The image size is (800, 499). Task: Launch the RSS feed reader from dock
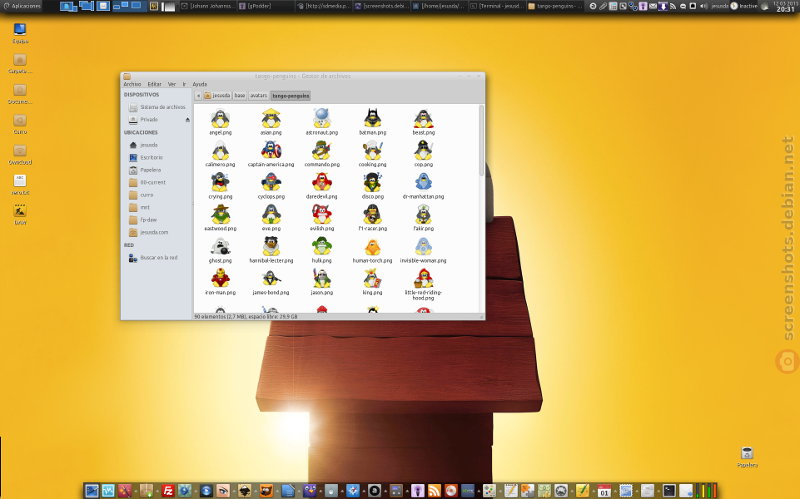point(434,491)
